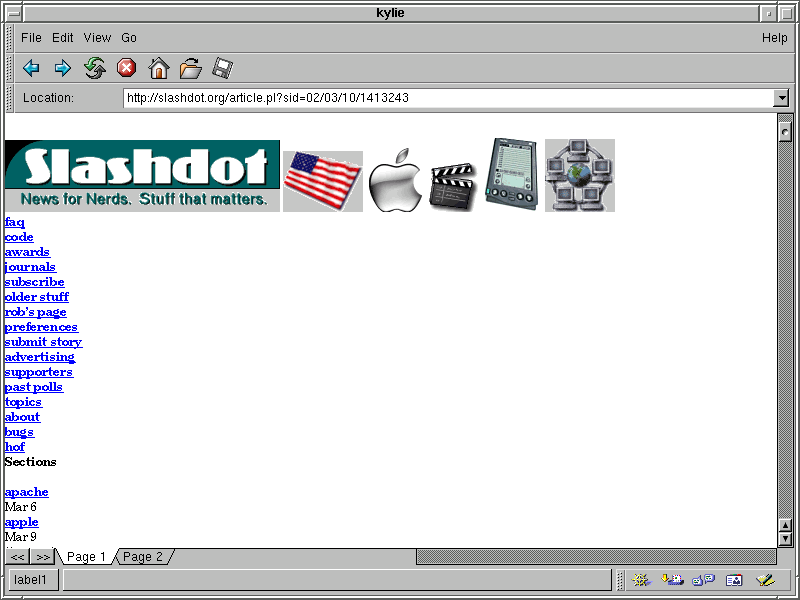Follow the about link
800x600 pixels.
click(22, 417)
